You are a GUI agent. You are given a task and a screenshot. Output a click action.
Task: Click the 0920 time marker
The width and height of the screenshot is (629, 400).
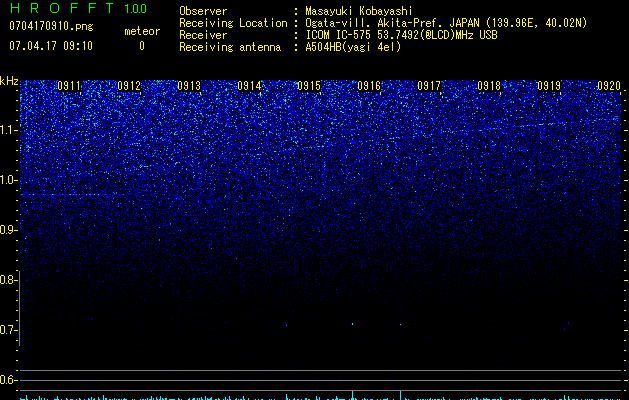(609, 86)
